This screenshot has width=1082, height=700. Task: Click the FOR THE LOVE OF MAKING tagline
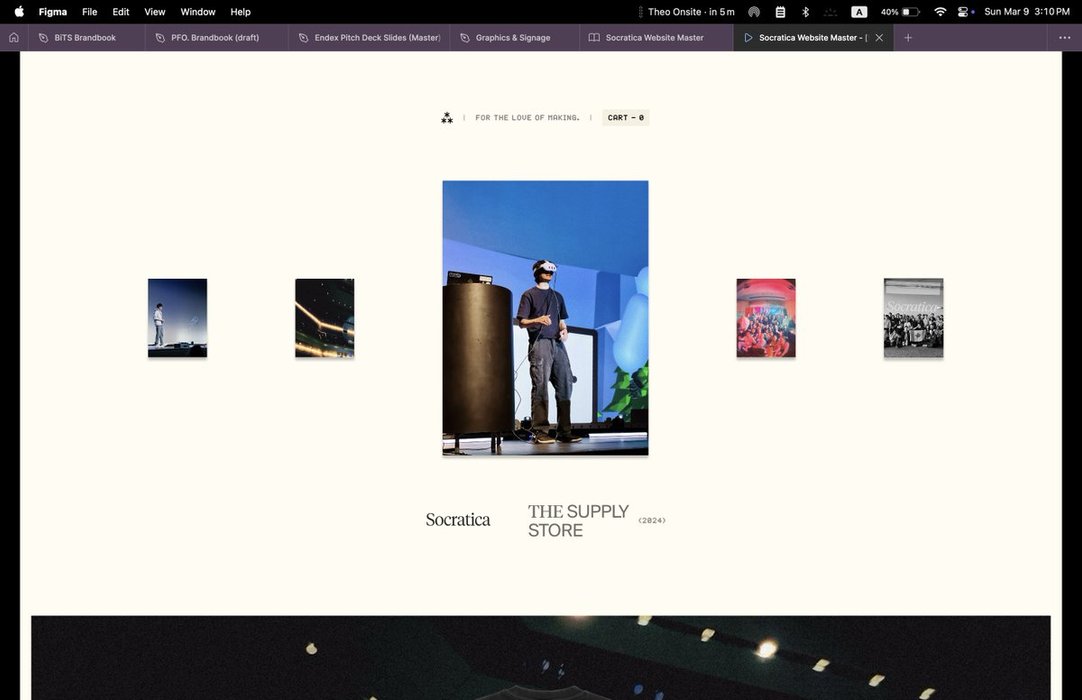(x=527, y=118)
